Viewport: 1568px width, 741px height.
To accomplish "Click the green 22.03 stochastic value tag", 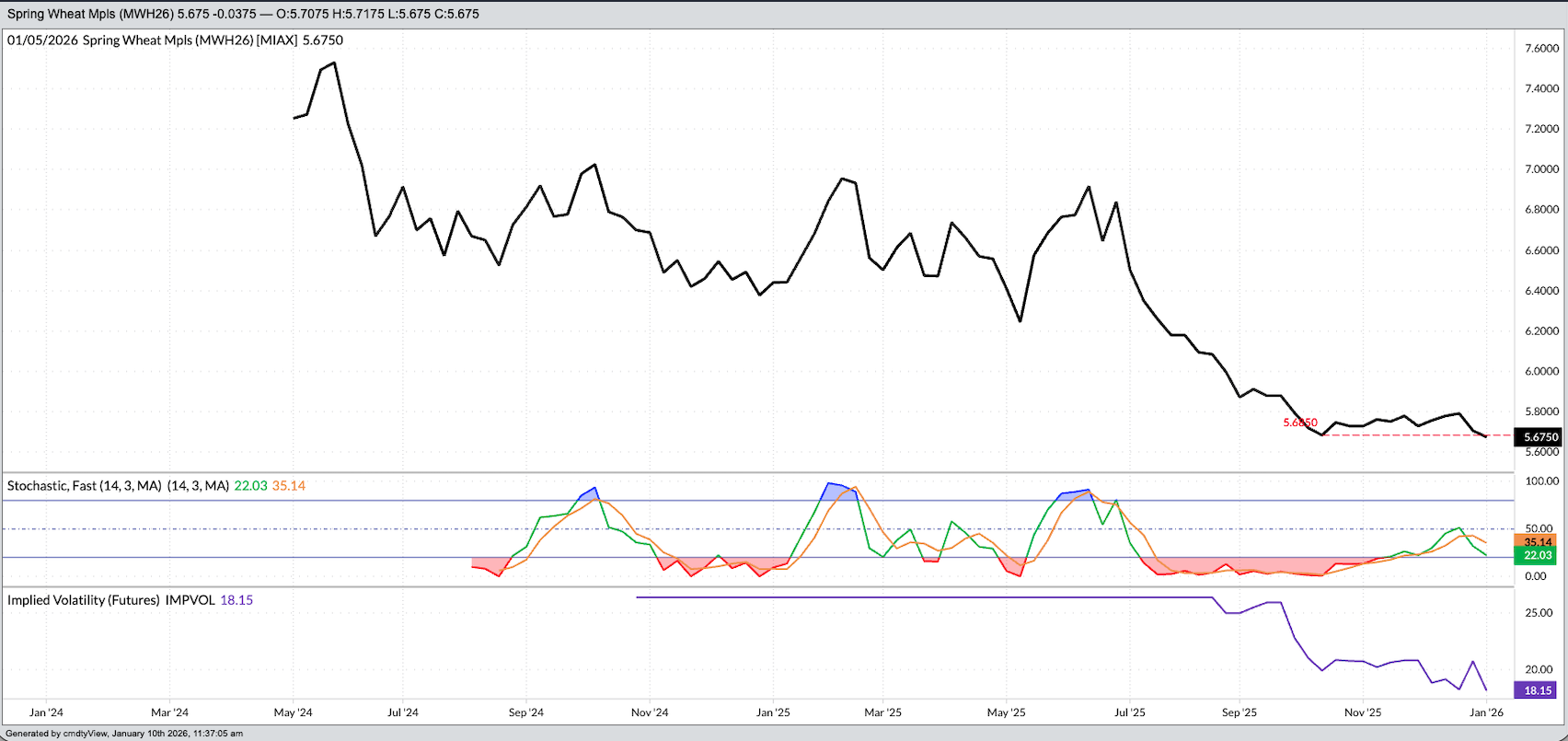I will [x=1538, y=555].
